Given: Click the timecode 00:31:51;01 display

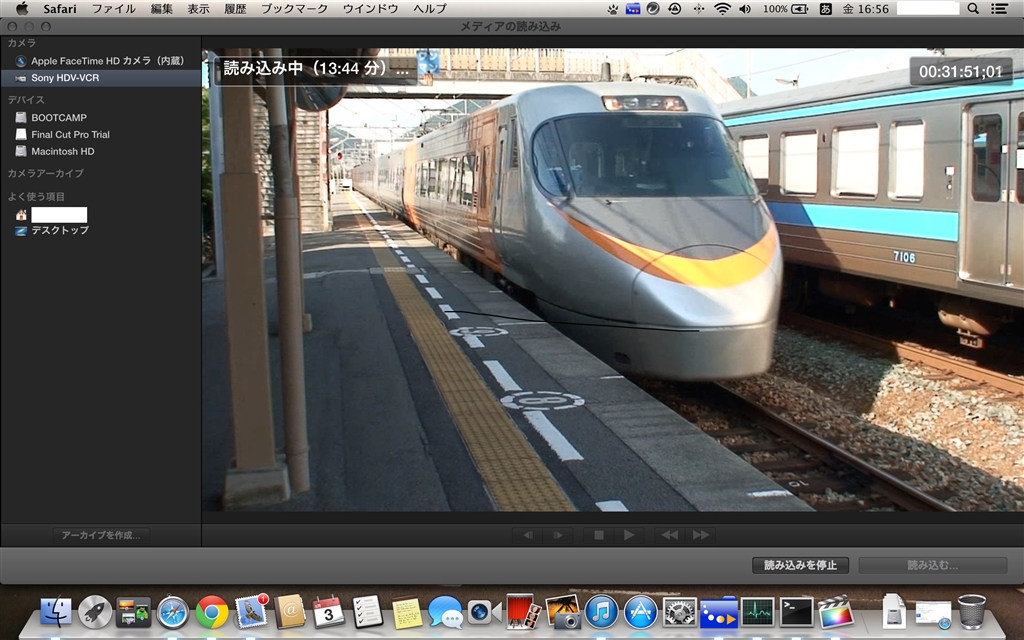Looking at the screenshot, I should coord(961,71).
